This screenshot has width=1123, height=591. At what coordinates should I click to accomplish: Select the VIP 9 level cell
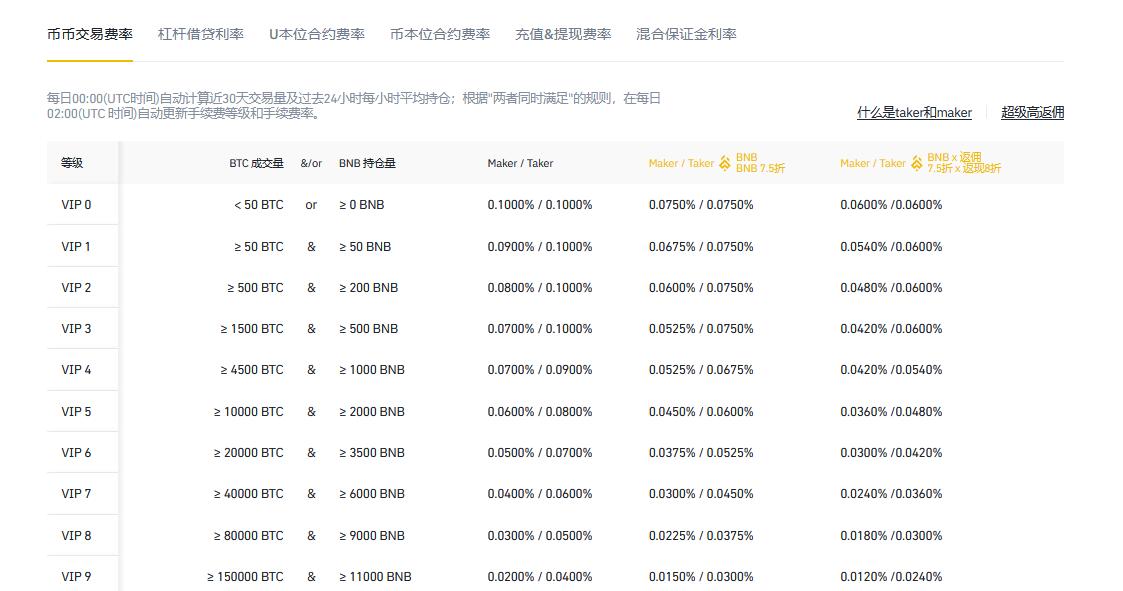click(76, 577)
